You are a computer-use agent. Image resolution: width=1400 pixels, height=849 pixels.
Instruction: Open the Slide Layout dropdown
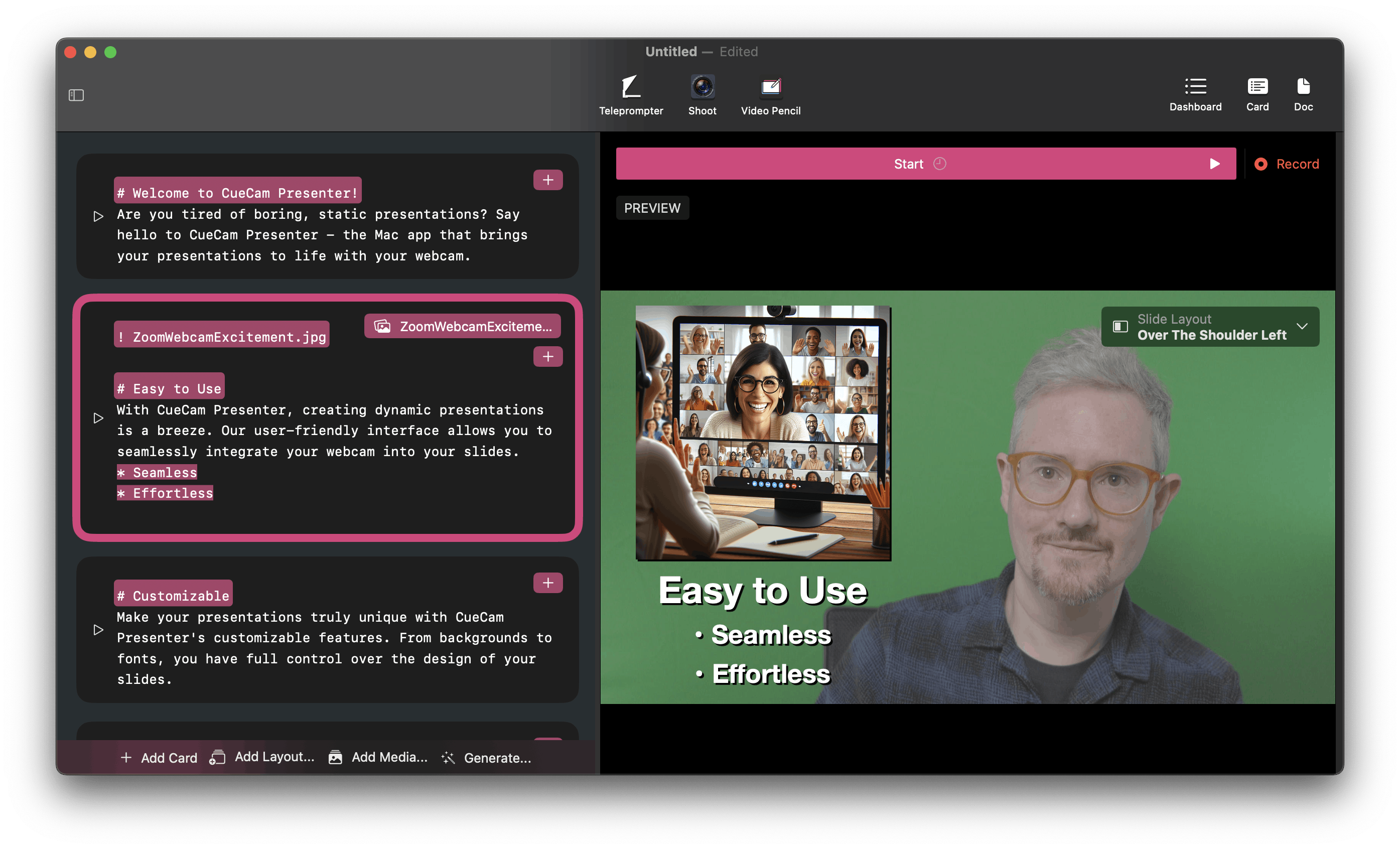[1210, 327]
